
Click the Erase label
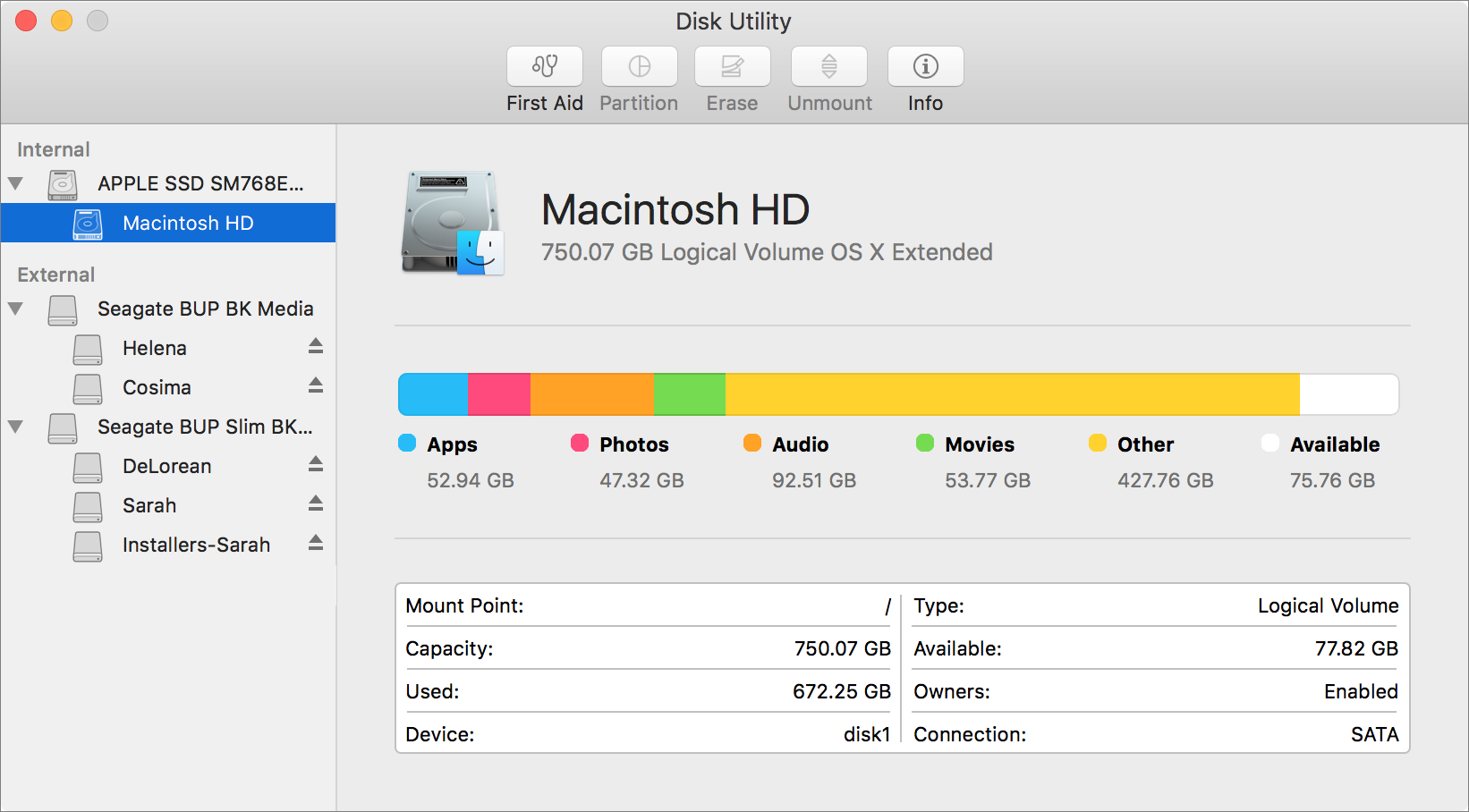click(x=732, y=103)
